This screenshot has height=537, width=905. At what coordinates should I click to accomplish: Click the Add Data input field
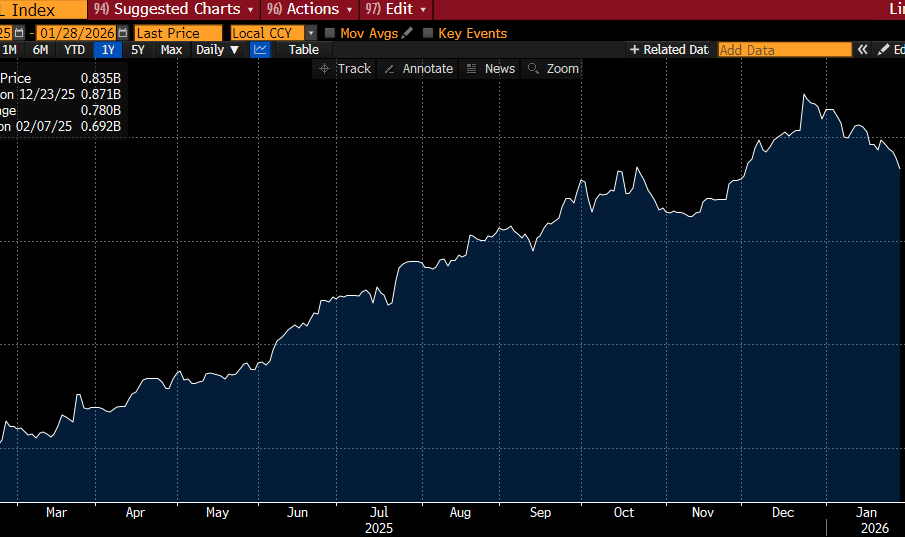click(784, 49)
